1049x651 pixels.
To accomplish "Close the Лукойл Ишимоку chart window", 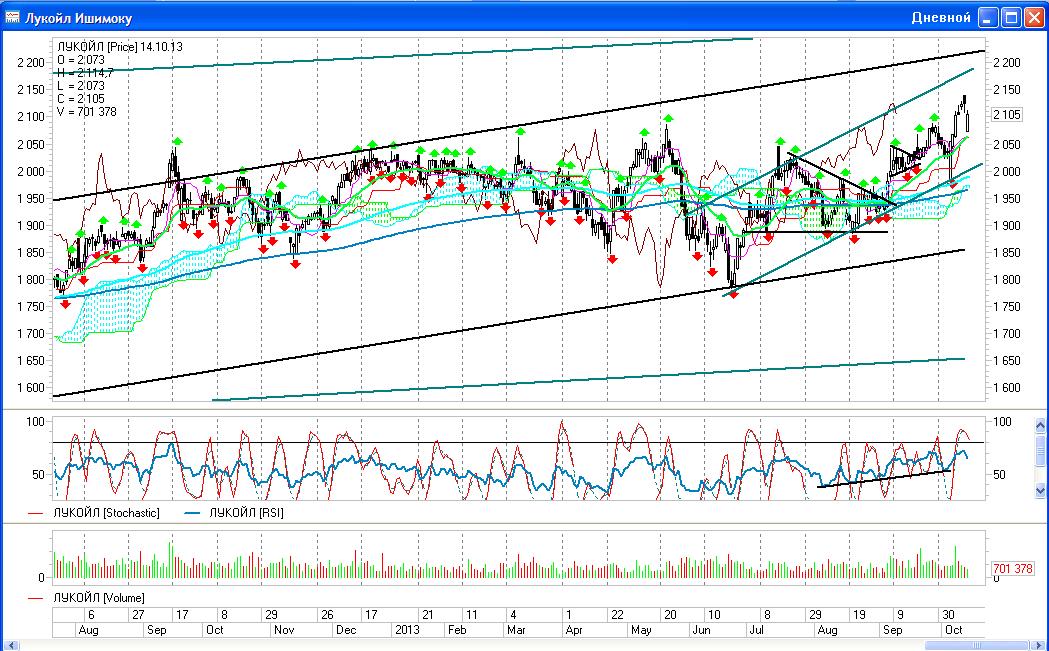I will click(1033, 17).
